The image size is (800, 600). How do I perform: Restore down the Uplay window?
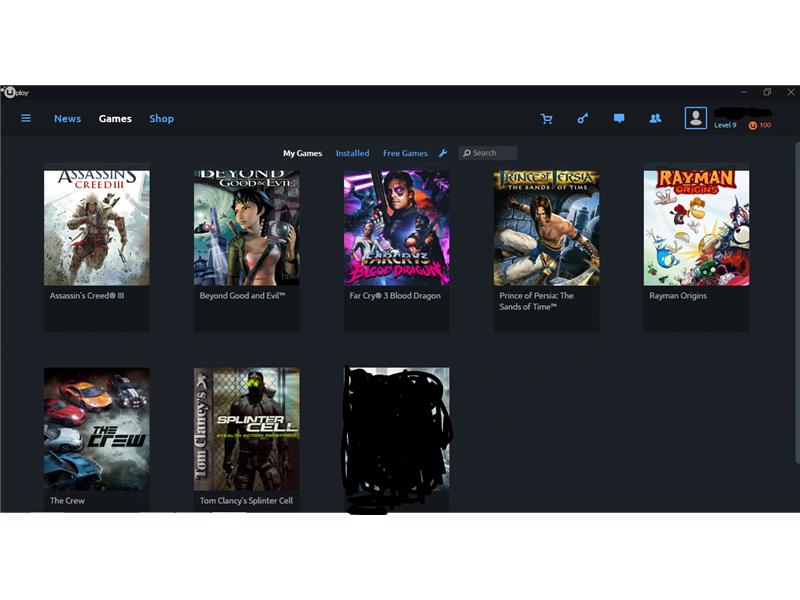pyautogui.click(x=767, y=92)
